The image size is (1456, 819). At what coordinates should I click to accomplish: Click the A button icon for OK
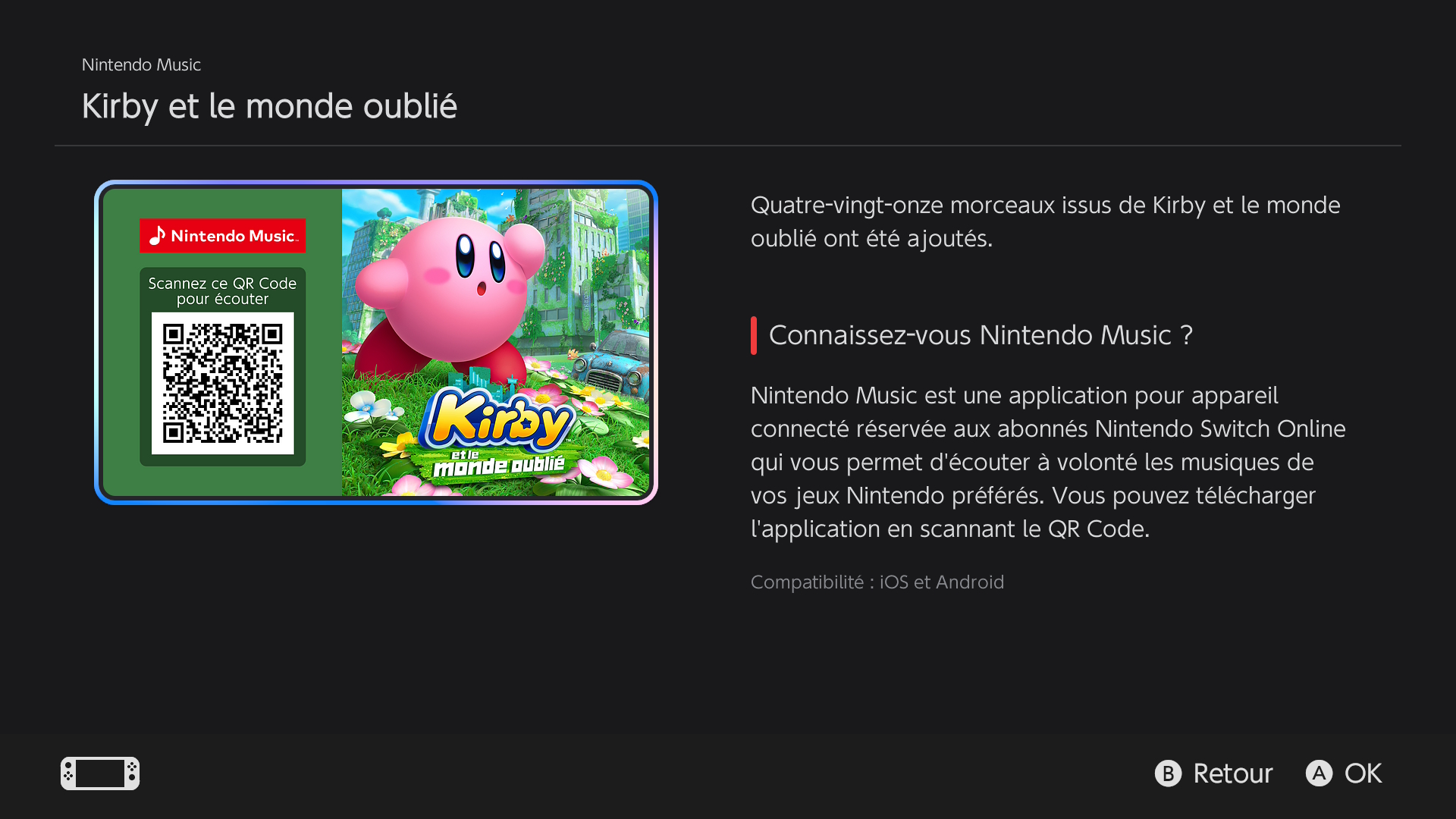click(x=1319, y=773)
